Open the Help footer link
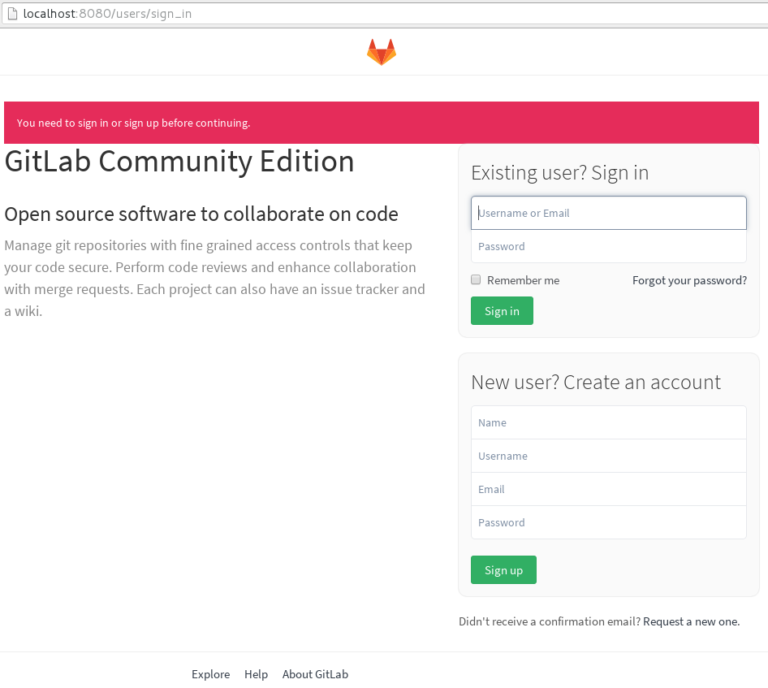 pos(256,674)
